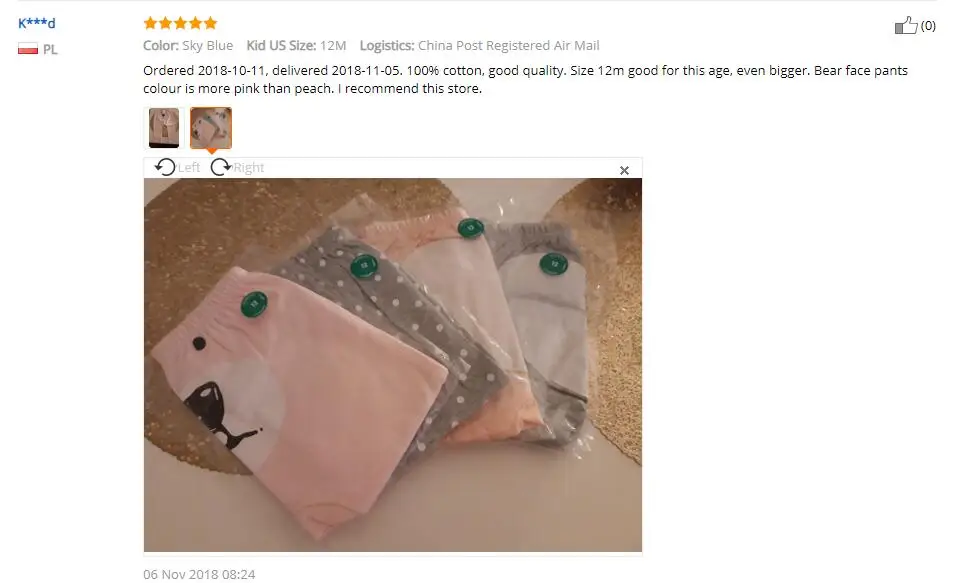Click the five-star rating
This screenshot has width=960, height=583.
coord(180,23)
